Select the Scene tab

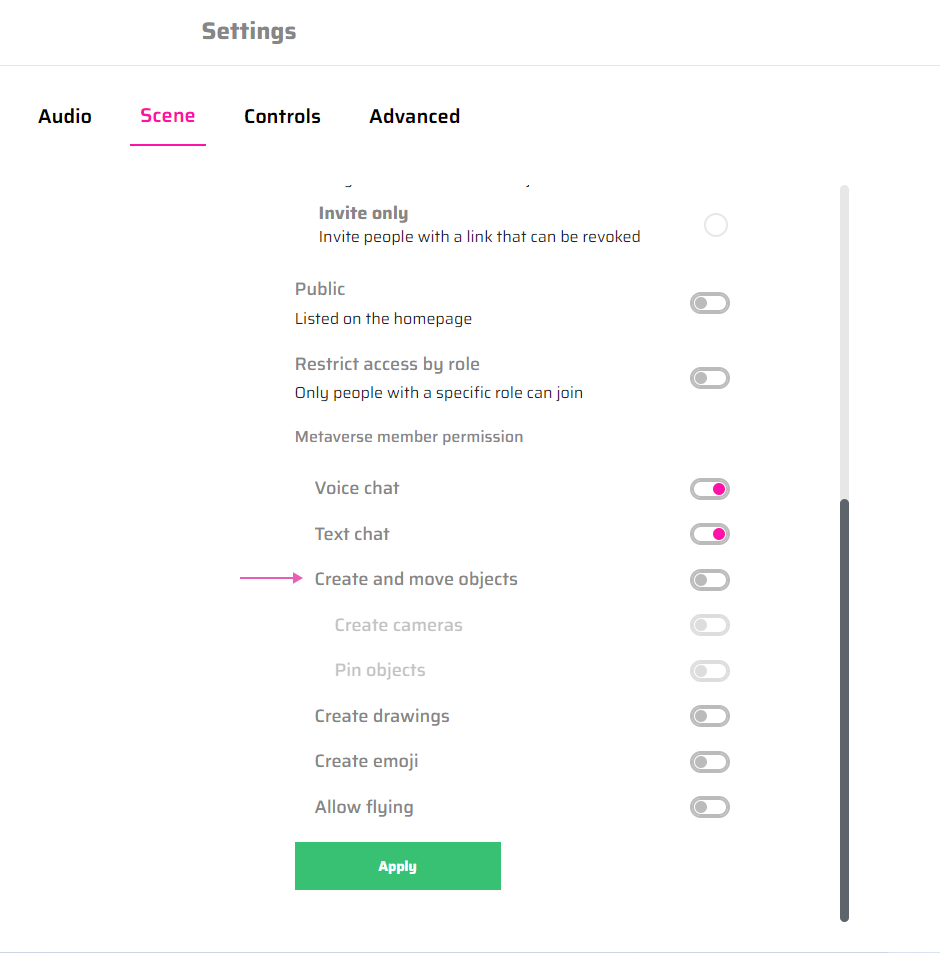click(167, 115)
